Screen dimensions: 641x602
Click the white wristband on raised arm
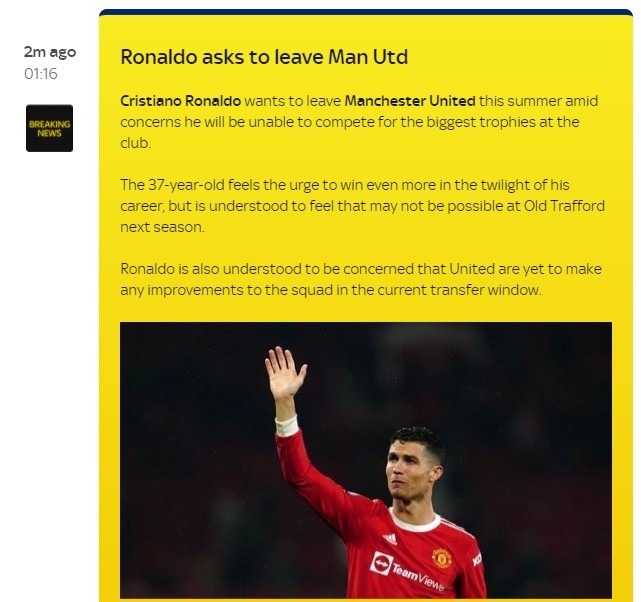287,425
